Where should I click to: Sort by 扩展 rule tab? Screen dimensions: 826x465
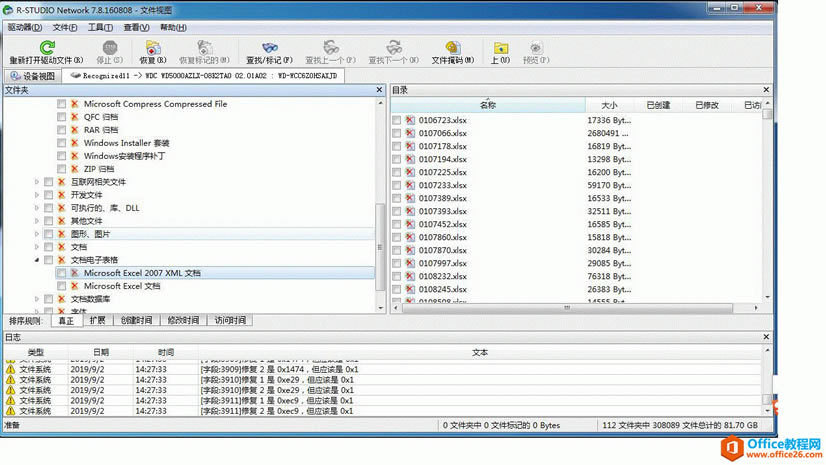click(97, 320)
